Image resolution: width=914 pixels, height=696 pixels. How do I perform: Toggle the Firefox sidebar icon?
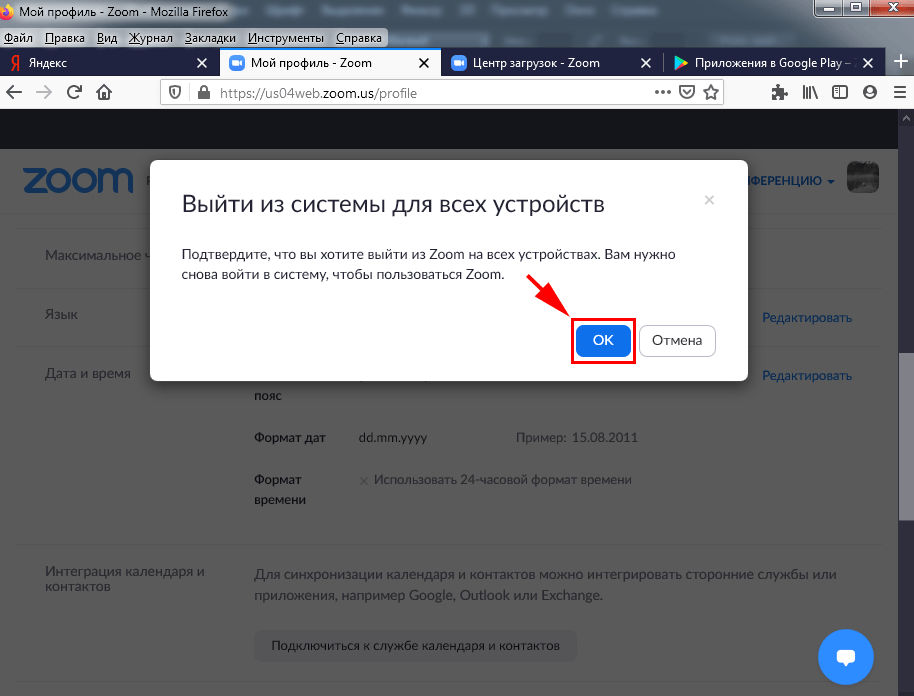[840, 92]
